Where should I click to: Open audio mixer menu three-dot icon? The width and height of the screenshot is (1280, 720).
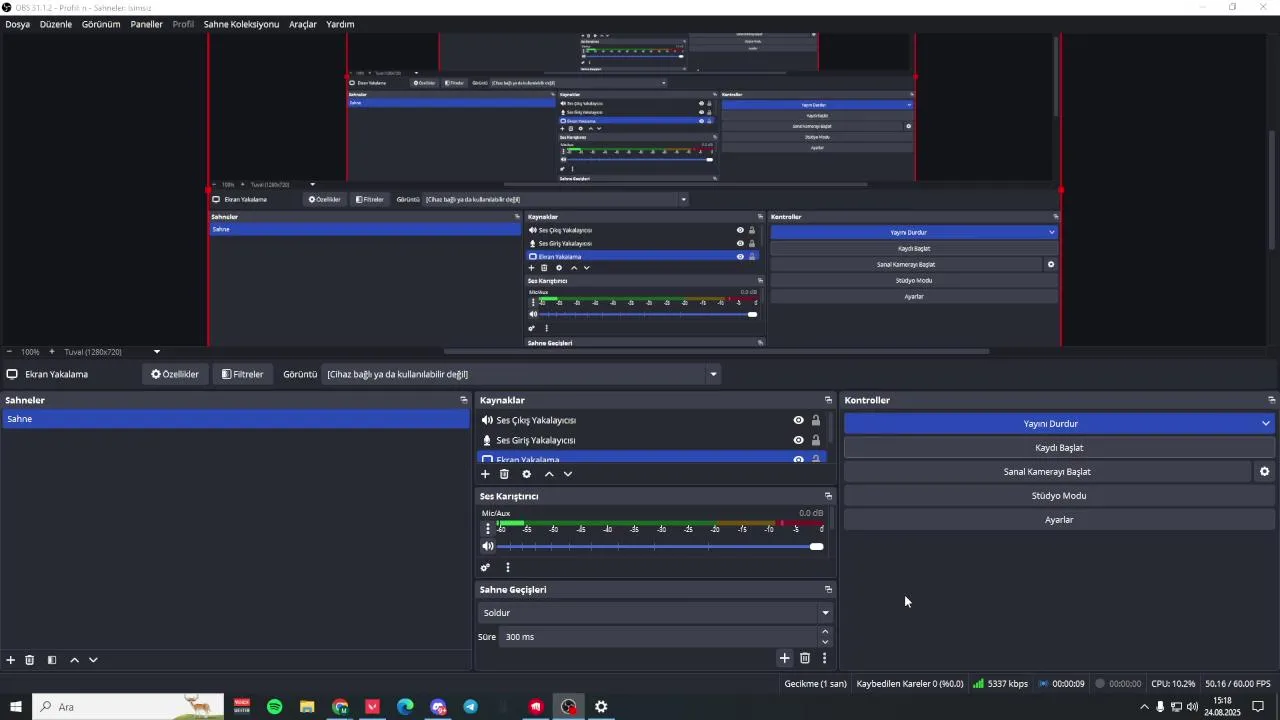[x=507, y=567]
